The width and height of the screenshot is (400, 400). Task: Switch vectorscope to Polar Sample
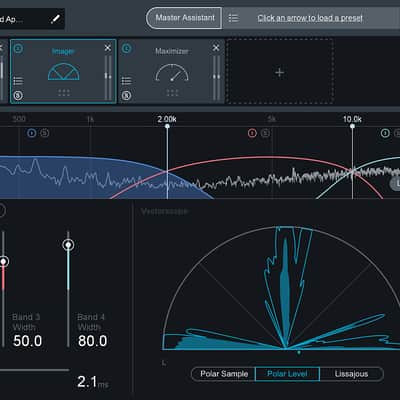click(224, 374)
